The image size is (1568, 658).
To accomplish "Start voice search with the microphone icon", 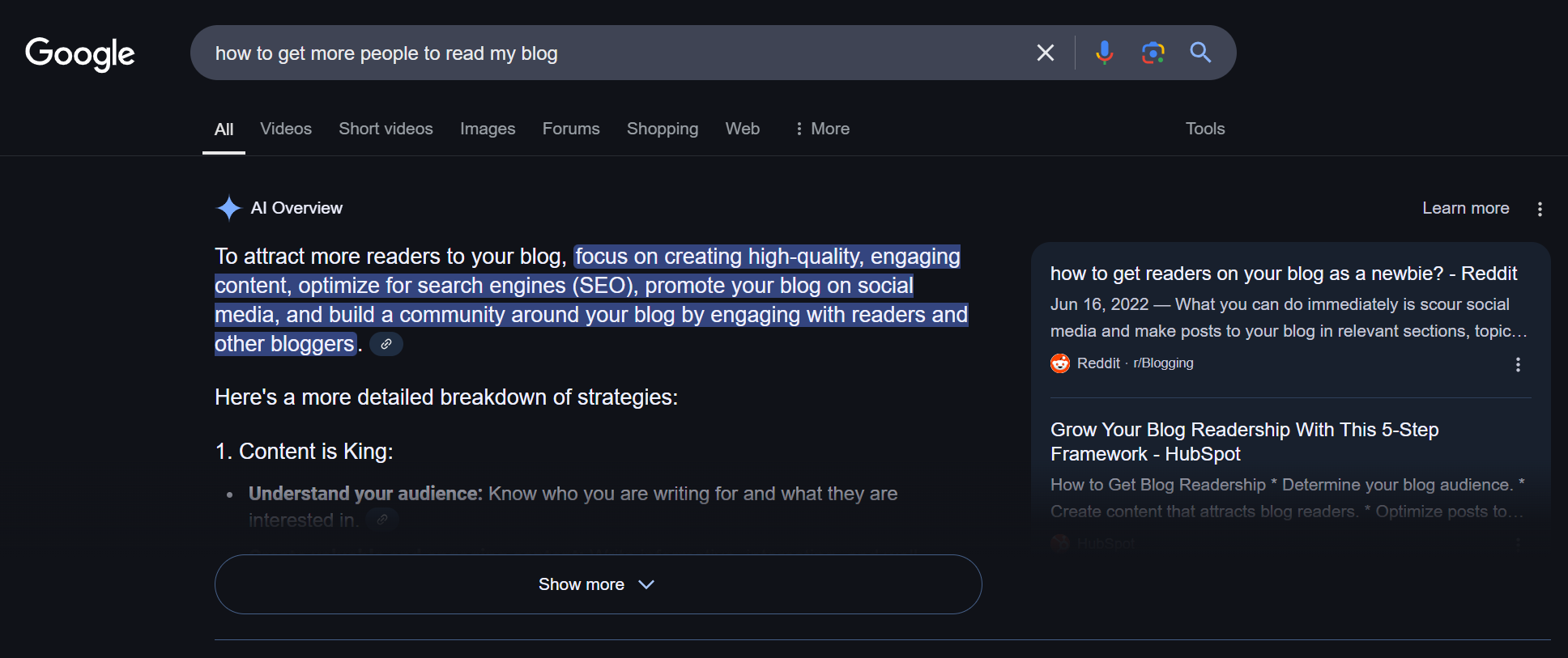I will [x=1104, y=53].
